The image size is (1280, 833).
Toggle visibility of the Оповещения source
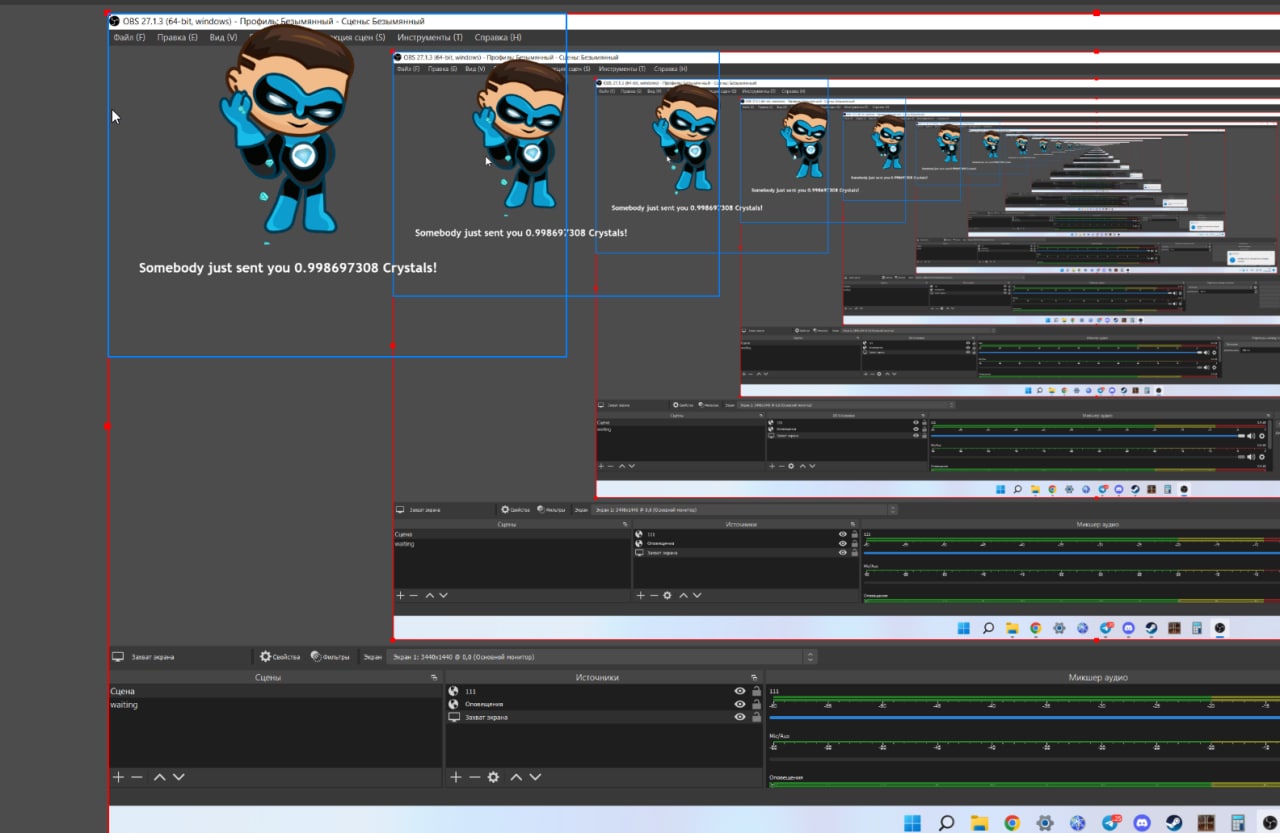click(x=740, y=704)
